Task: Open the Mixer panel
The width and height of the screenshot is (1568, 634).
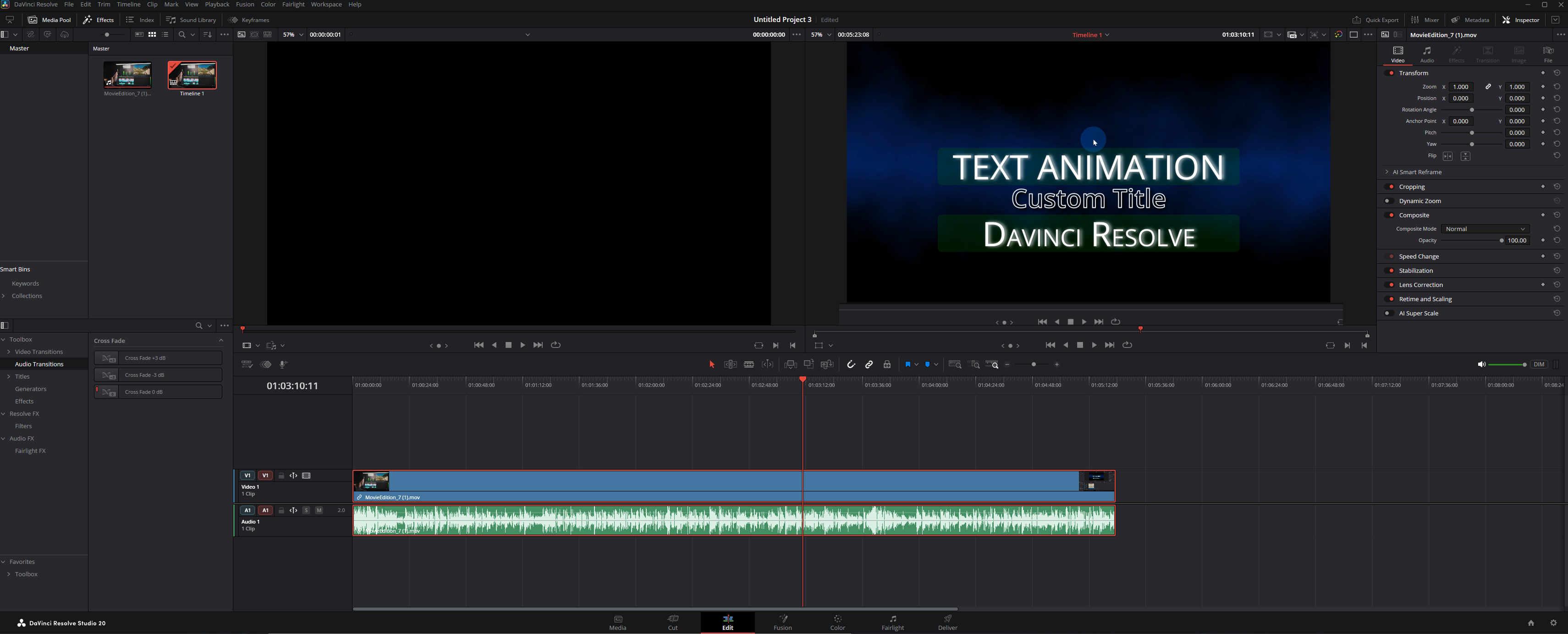Action: (1426, 20)
